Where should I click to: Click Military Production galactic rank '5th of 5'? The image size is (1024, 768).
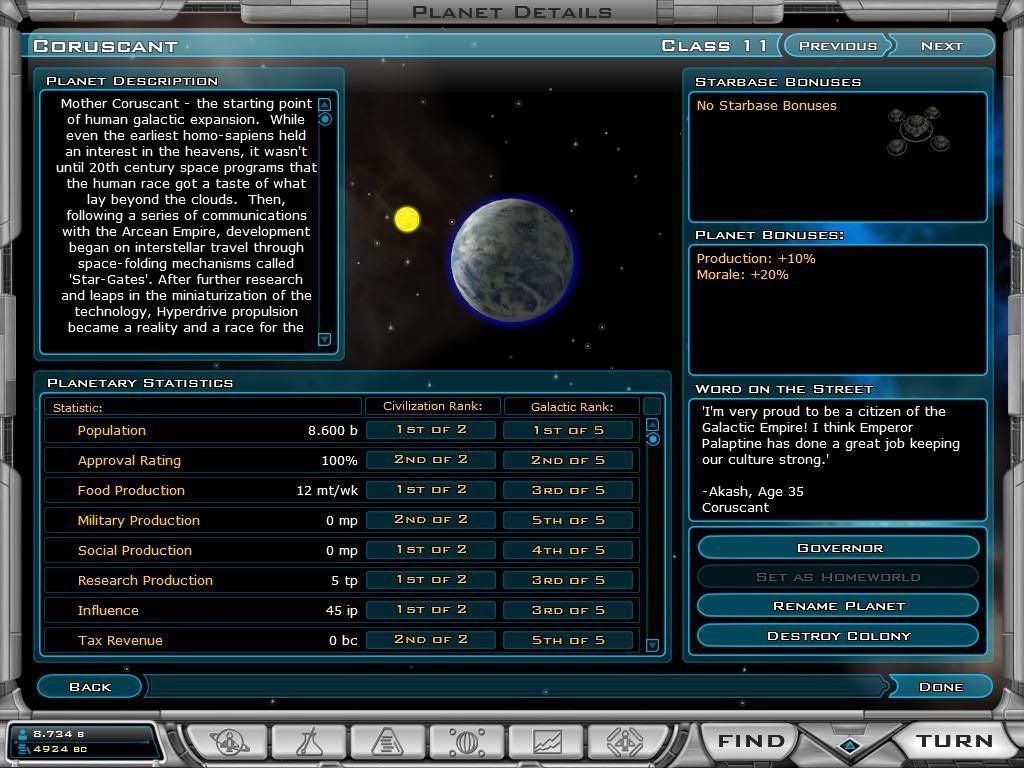pyautogui.click(x=568, y=520)
